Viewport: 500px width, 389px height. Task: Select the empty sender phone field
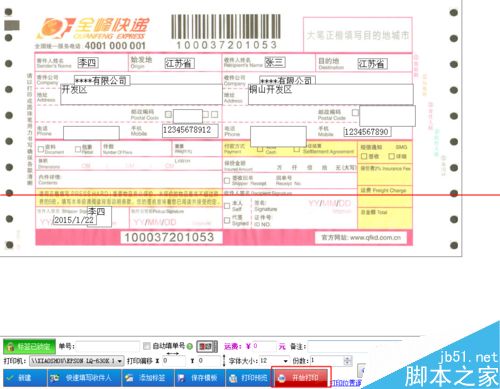[x=91, y=133]
